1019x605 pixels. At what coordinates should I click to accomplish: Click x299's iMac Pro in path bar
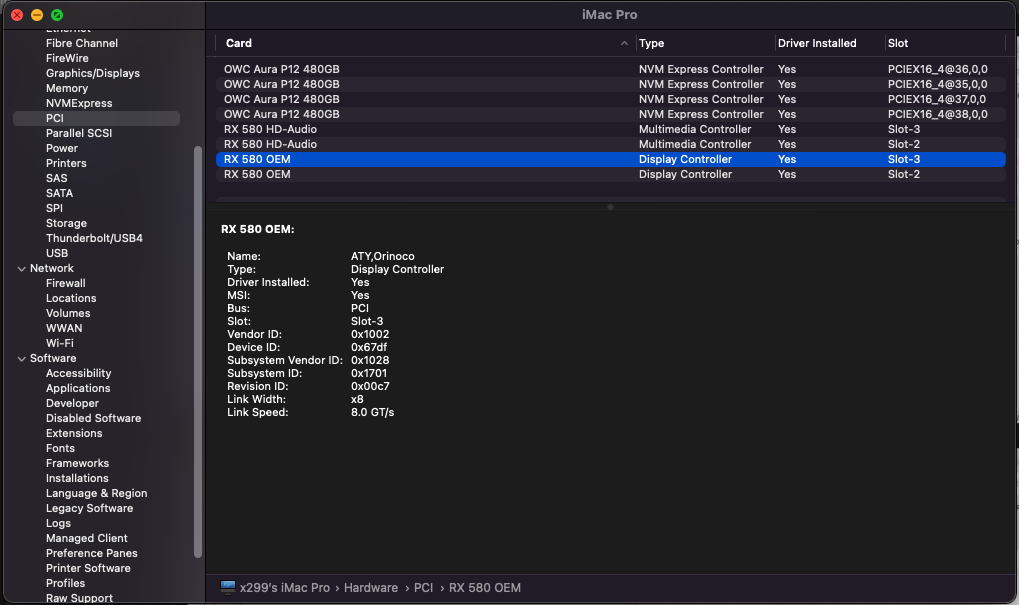coord(285,587)
